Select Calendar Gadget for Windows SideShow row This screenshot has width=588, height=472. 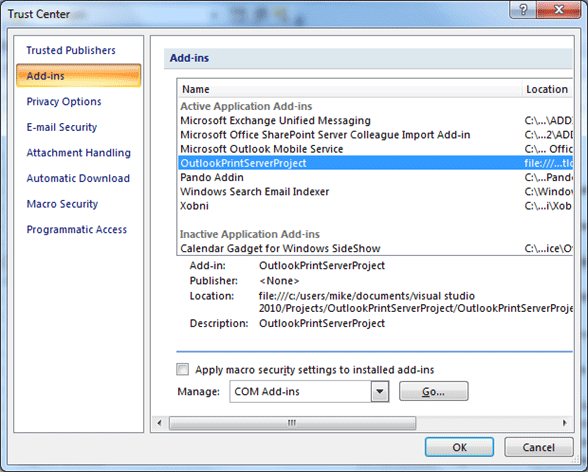pos(375,248)
